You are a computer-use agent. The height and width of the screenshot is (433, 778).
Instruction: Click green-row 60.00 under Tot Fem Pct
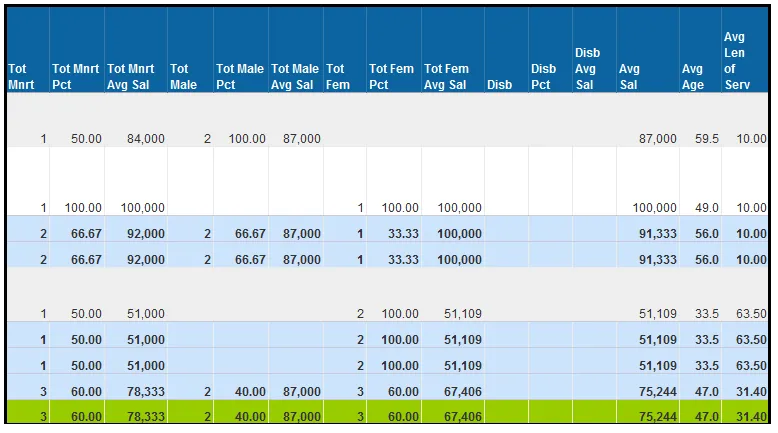403,417
